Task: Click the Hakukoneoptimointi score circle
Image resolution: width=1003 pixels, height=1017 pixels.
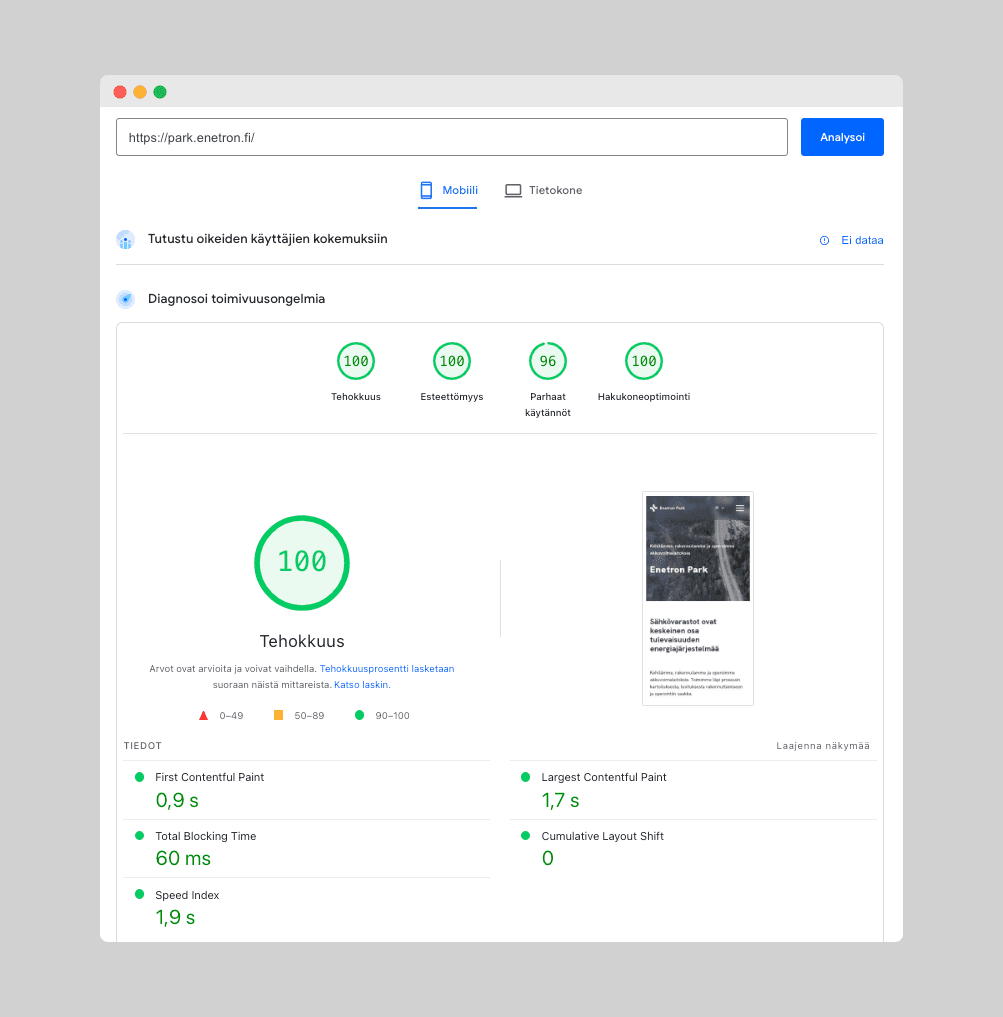Action: 643,361
